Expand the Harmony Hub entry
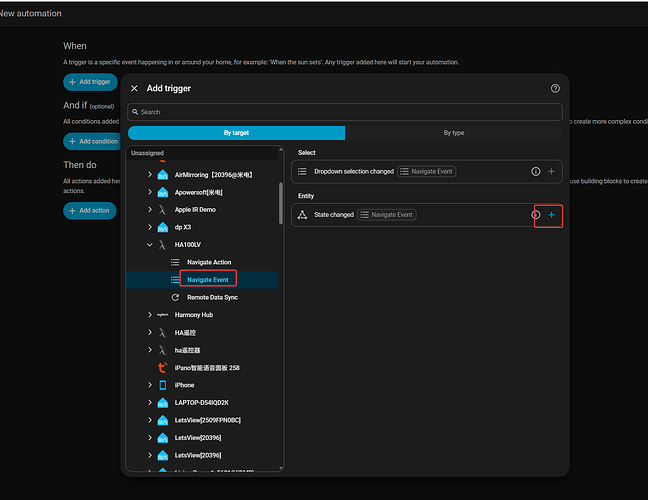 pyautogui.click(x=150, y=315)
